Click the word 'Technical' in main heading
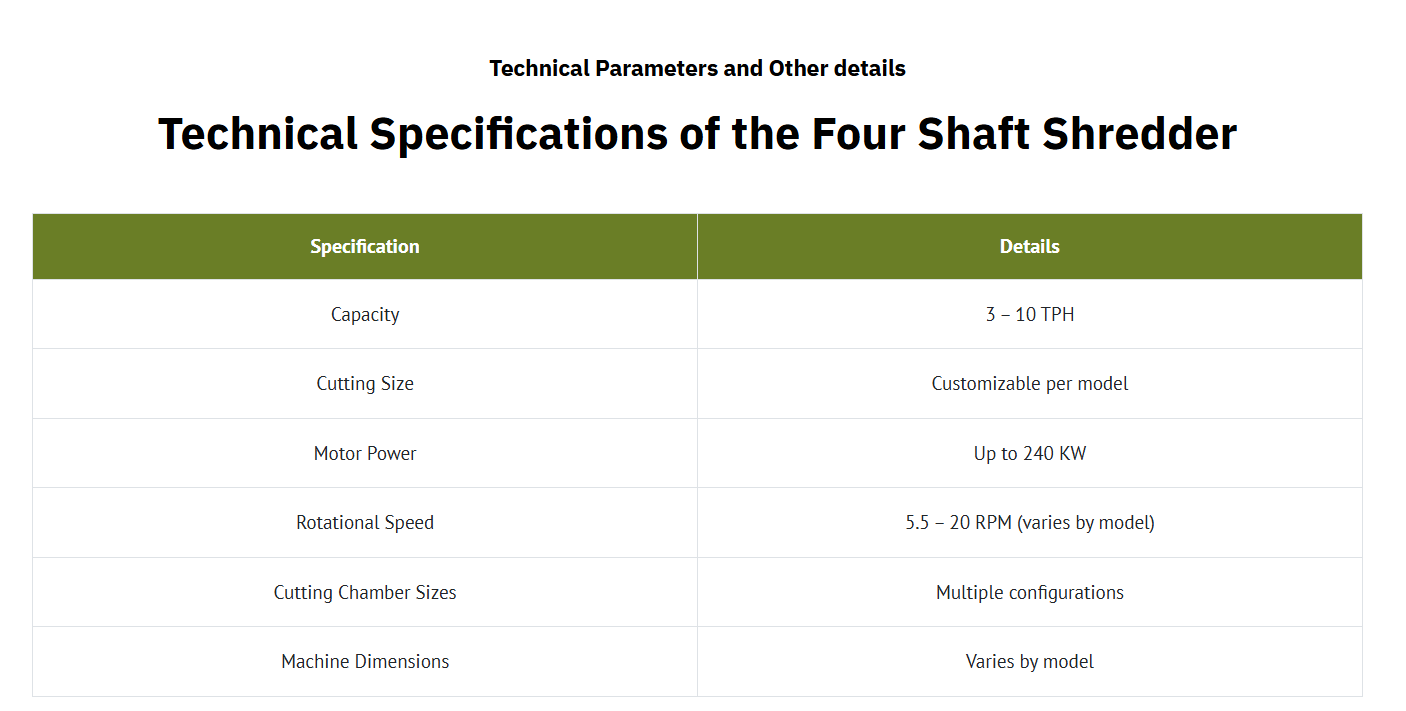1406x711 pixels. [x=258, y=133]
